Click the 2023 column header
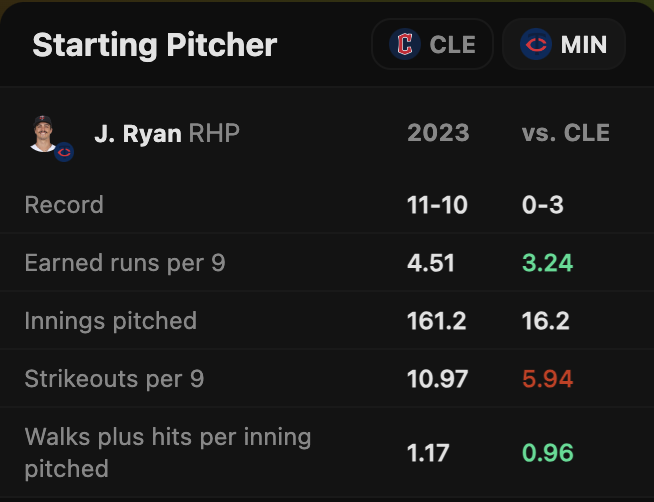Viewport: 654px width, 502px height. 438,133
